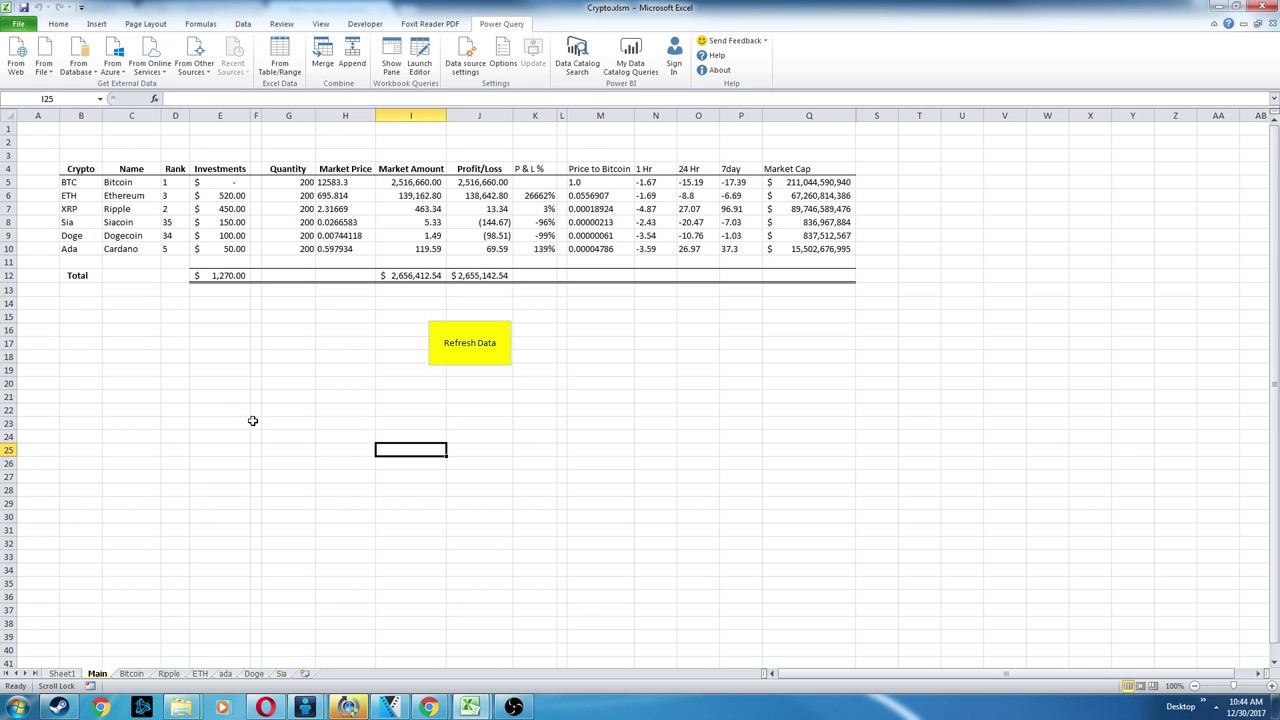Switch to Page Break Preview button
Viewport: 1280px width, 720px height.
1153,686
